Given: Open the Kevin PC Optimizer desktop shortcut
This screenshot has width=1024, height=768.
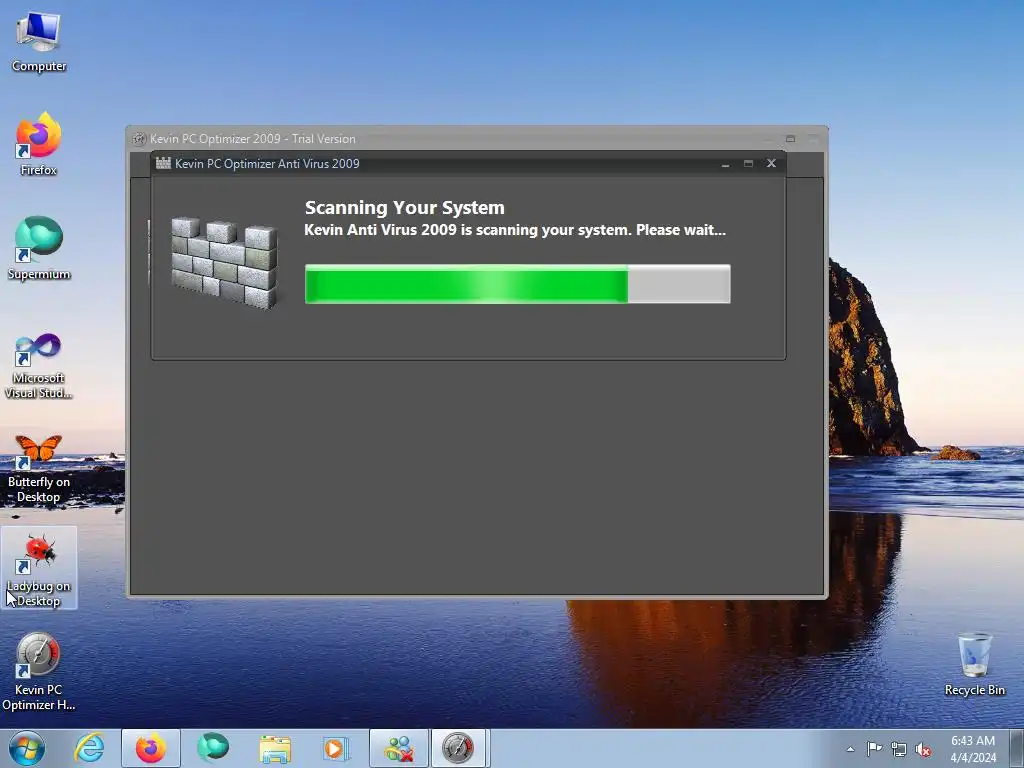Looking at the screenshot, I should [x=39, y=673].
